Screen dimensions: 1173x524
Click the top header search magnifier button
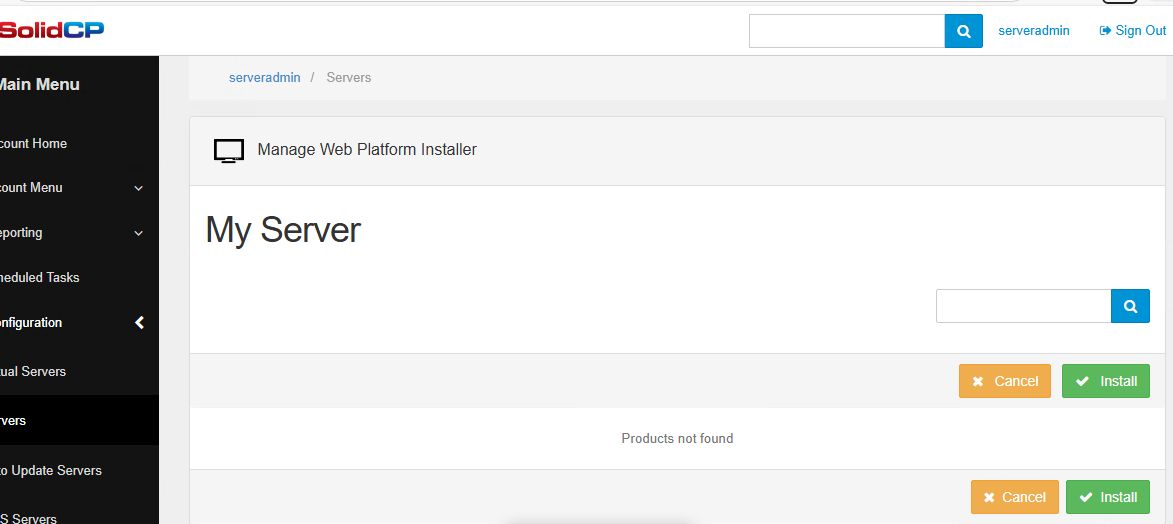click(963, 31)
